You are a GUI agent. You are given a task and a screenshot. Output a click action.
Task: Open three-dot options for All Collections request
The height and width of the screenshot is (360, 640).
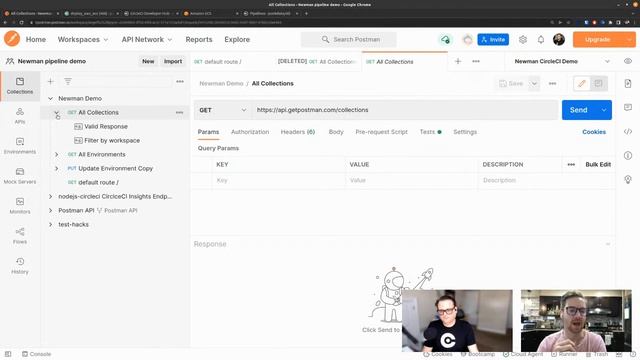coord(179,112)
